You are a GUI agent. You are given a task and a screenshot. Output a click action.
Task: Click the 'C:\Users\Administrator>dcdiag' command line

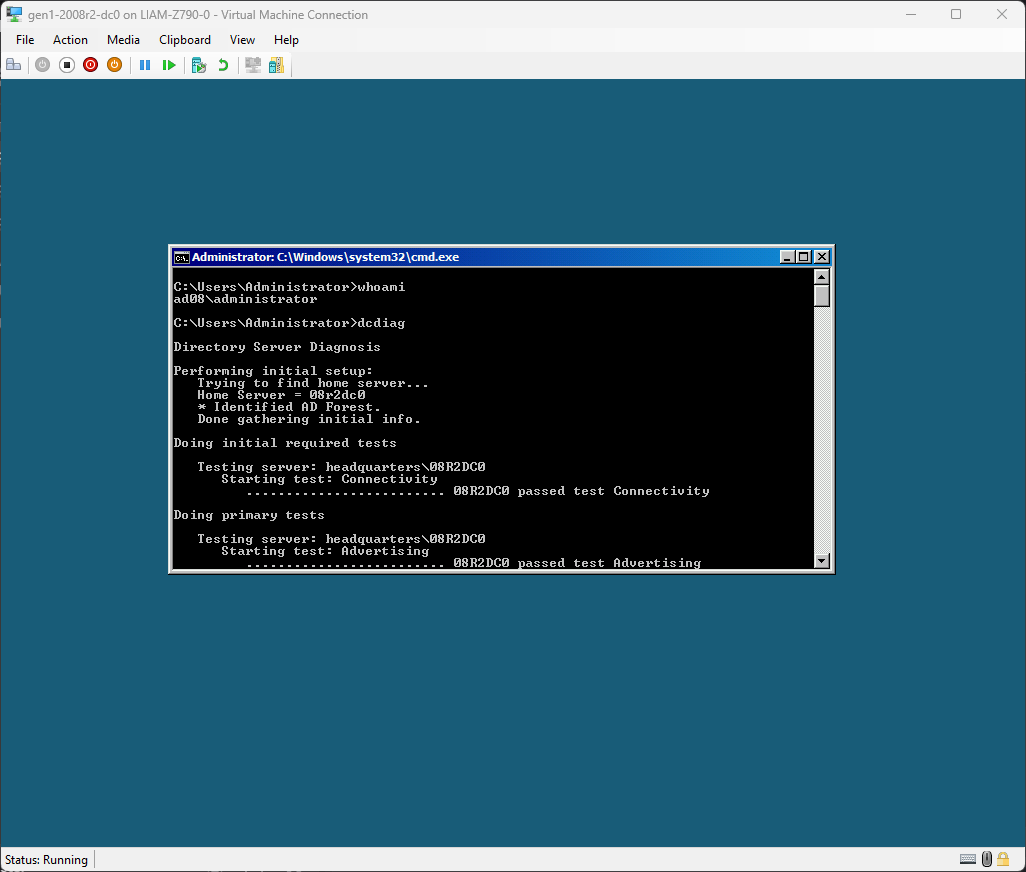(x=289, y=323)
